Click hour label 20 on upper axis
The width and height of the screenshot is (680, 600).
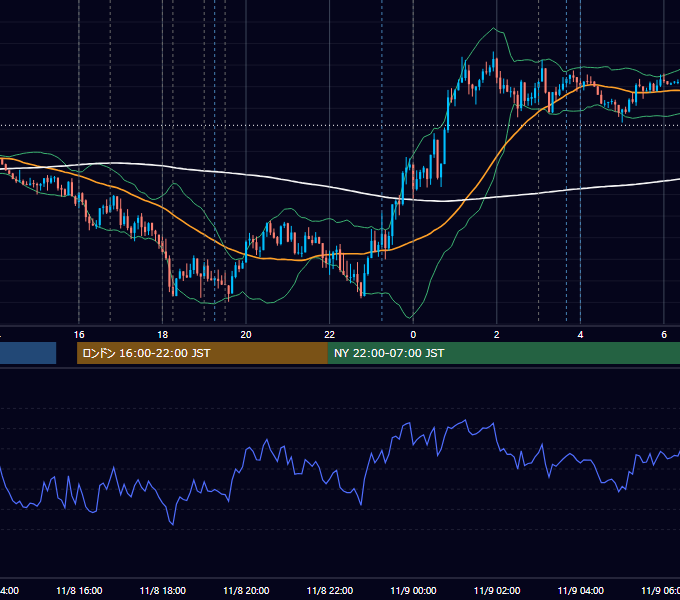(246, 335)
